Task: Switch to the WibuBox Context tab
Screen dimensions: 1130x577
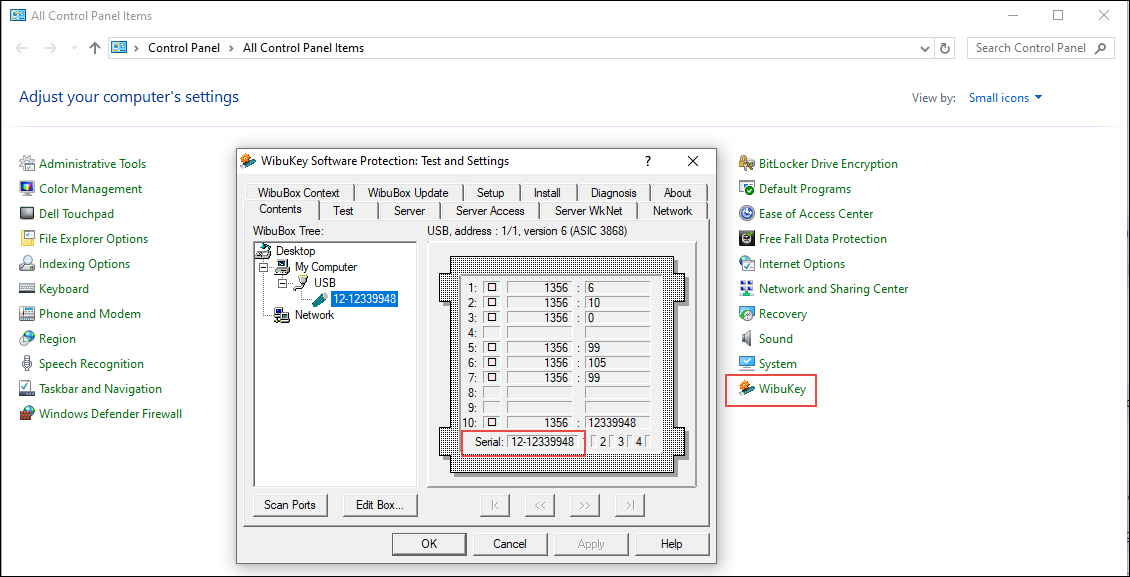Action: pyautogui.click(x=298, y=193)
